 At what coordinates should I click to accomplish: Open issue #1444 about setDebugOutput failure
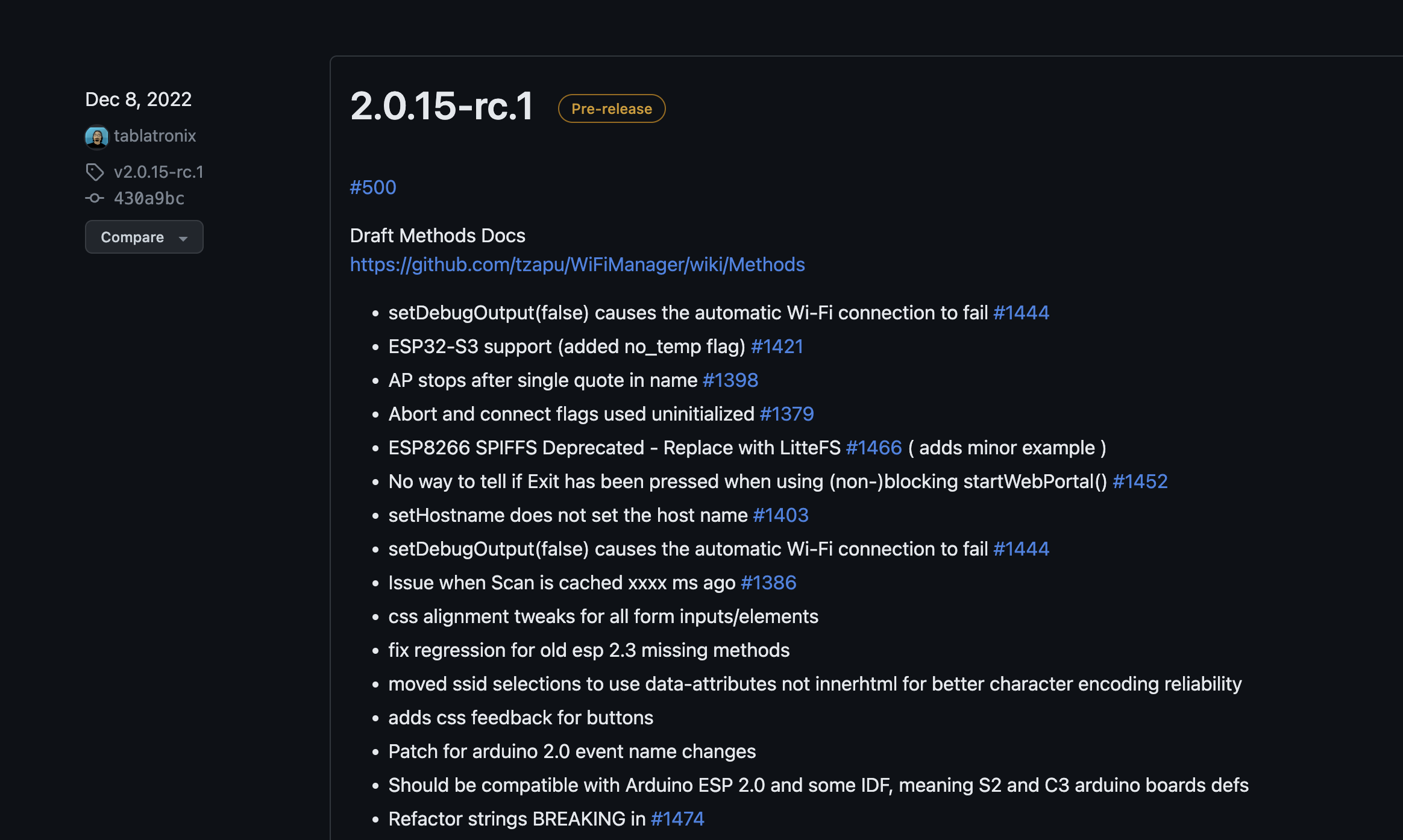pyautogui.click(x=1020, y=313)
